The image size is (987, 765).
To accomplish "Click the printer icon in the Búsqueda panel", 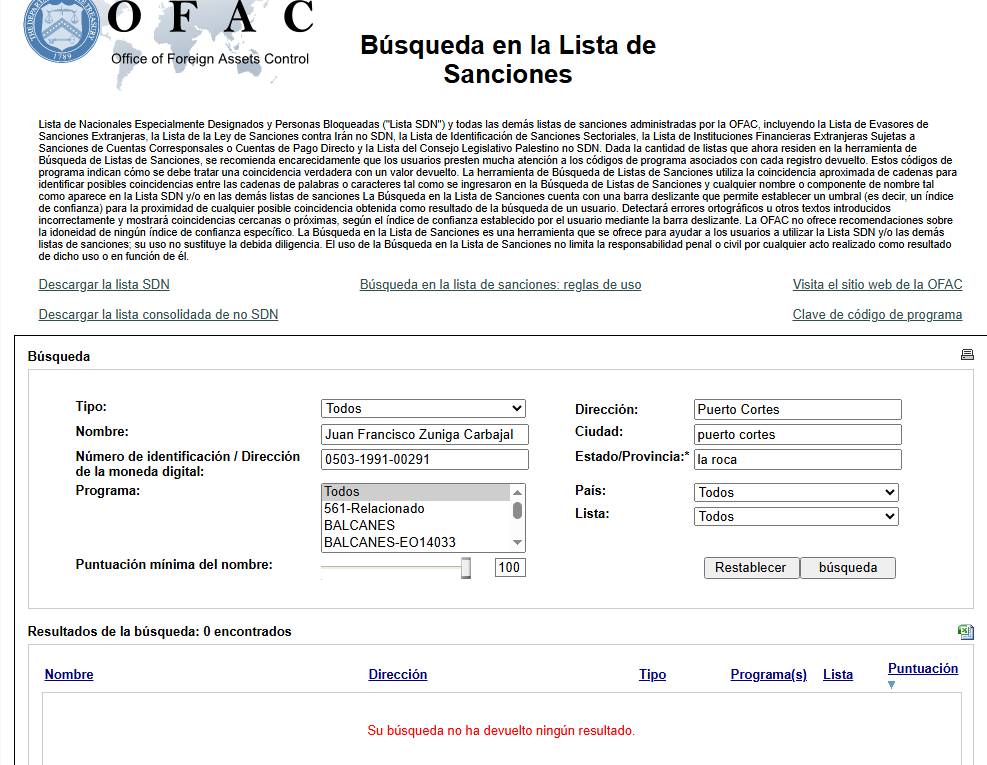I will (967, 355).
